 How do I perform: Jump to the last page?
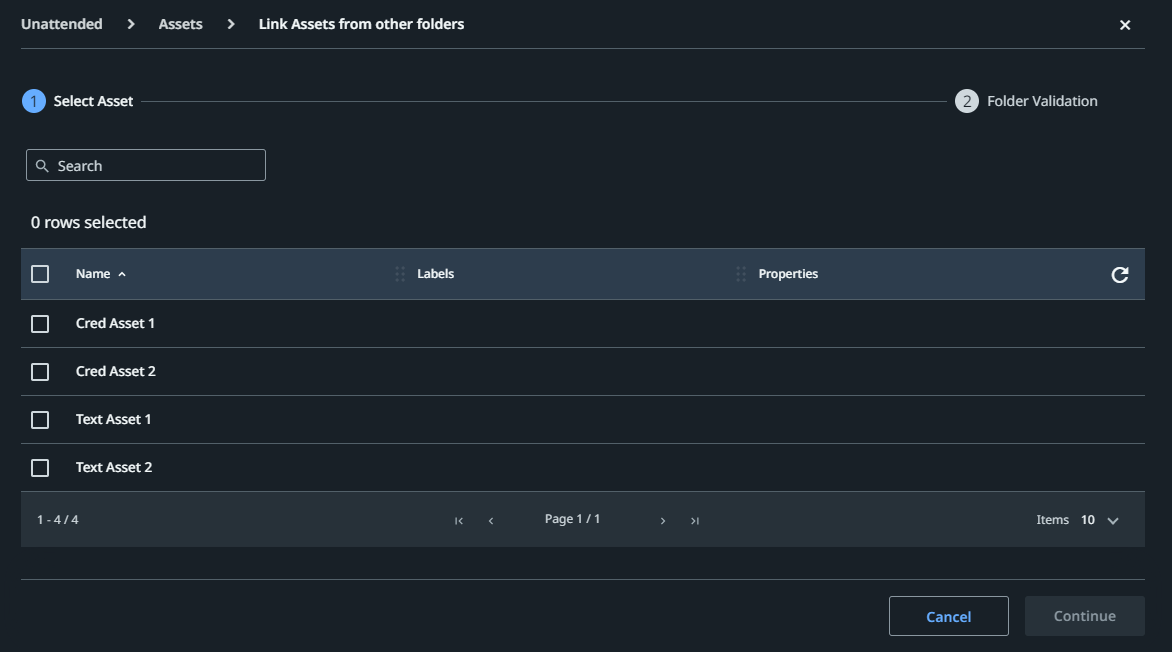[x=695, y=519]
